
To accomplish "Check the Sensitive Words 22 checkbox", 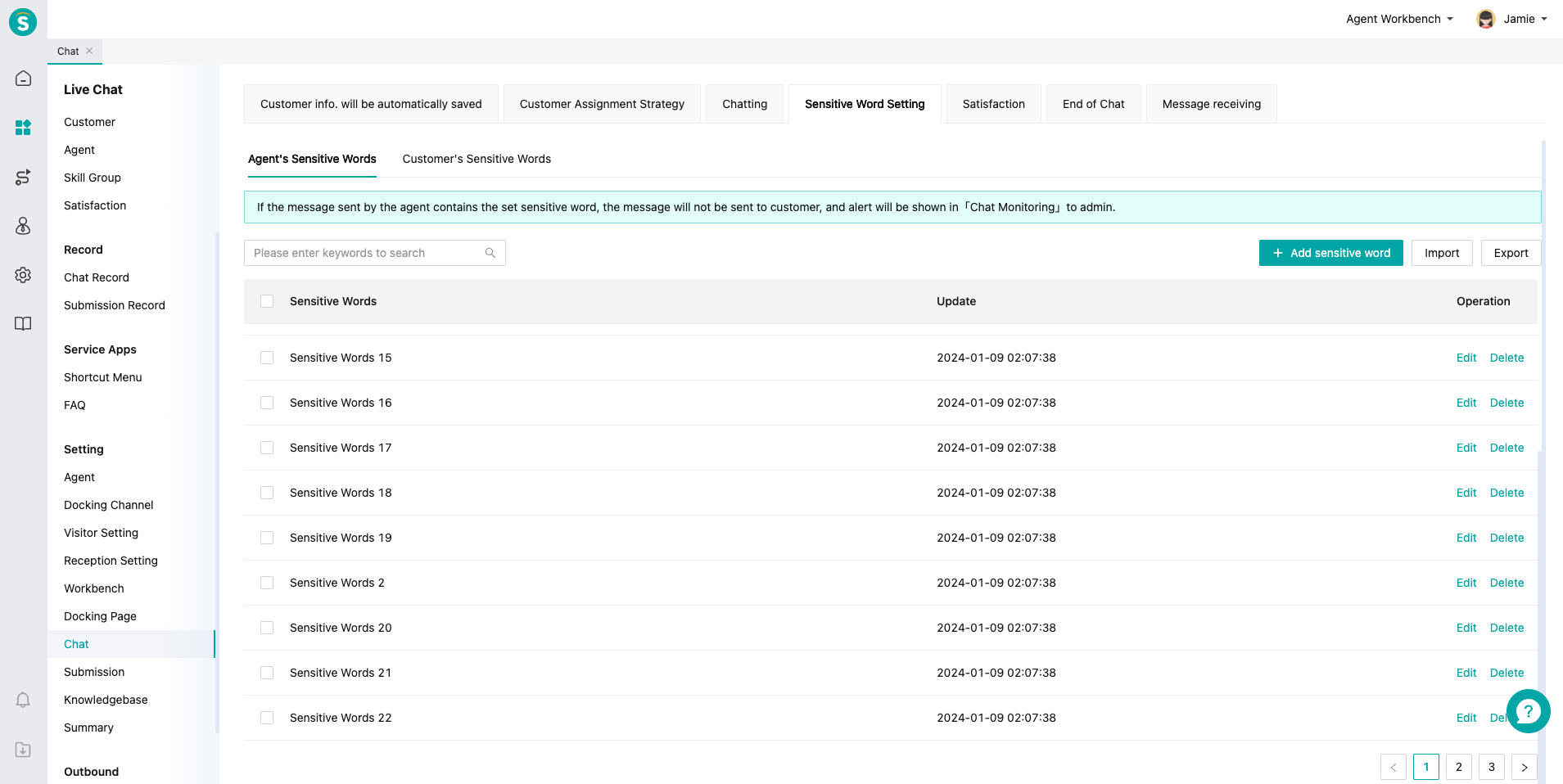I will (x=267, y=718).
